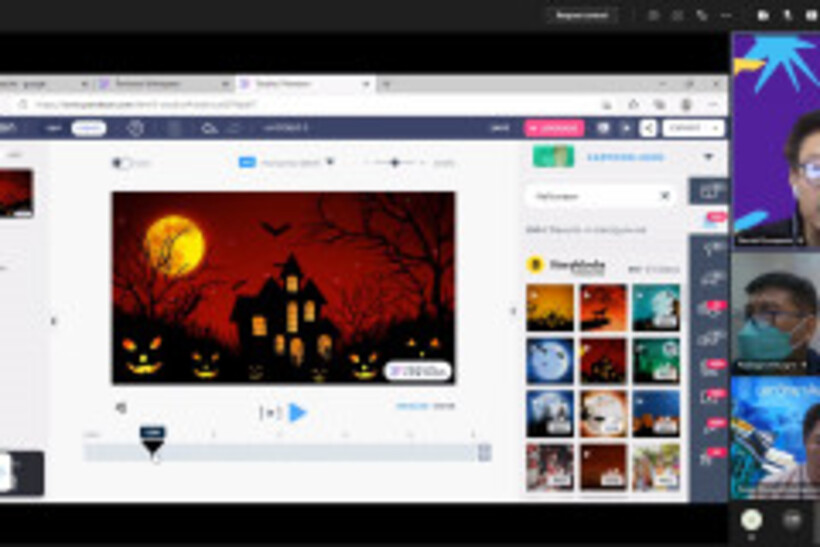Click the scene preview button beside play
The height and width of the screenshot is (547, 820).
coord(268,412)
